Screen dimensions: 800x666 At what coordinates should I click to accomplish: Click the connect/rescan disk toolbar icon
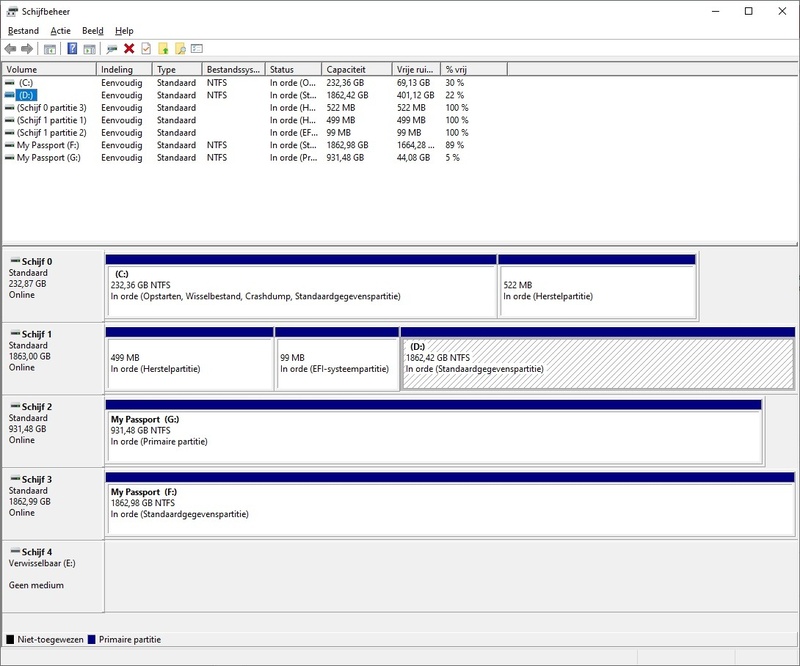112,49
